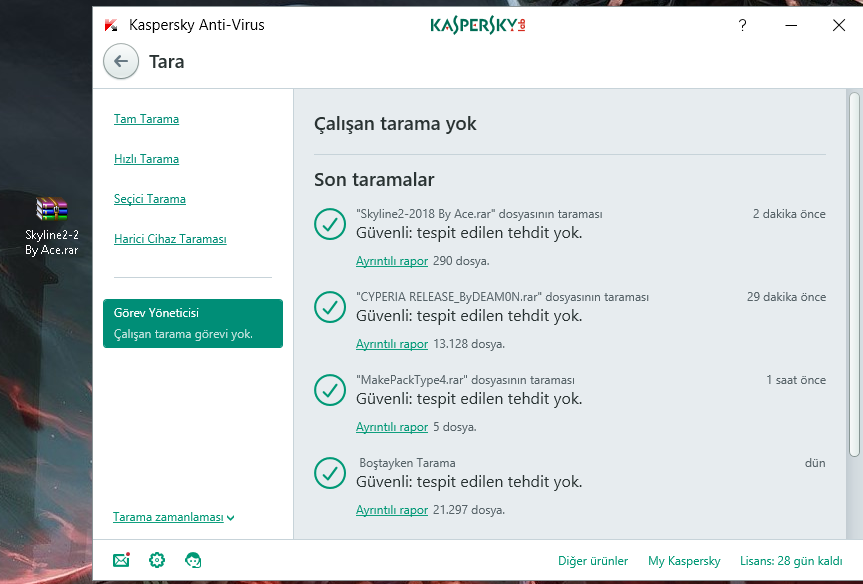This screenshot has width=863, height=584.
Task: Click the 5 dosya. file count
Action: pyautogui.click(x=455, y=427)
